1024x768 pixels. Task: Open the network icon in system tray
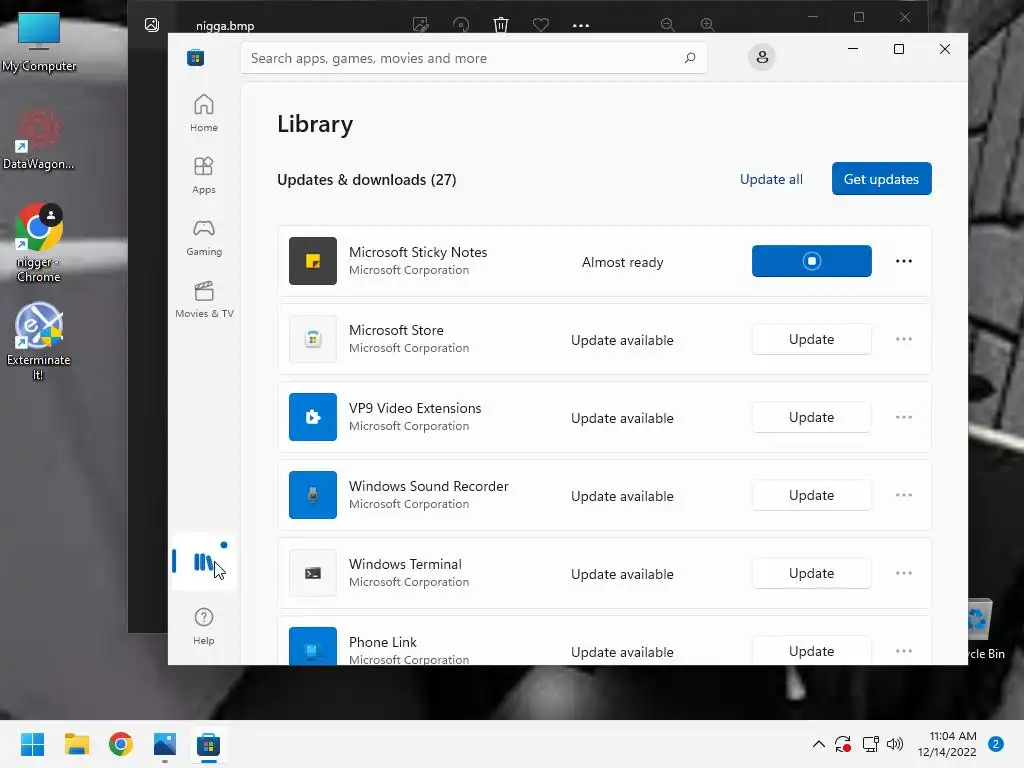[x=870, y=744]
